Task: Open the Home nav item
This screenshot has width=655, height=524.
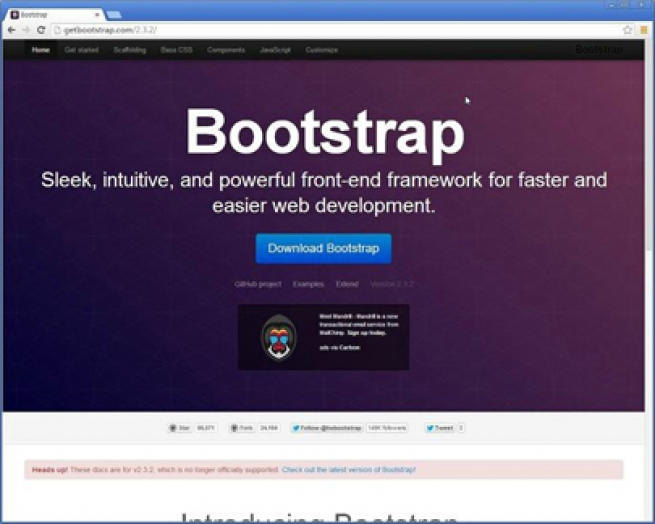Action: [x=41, y=50]
